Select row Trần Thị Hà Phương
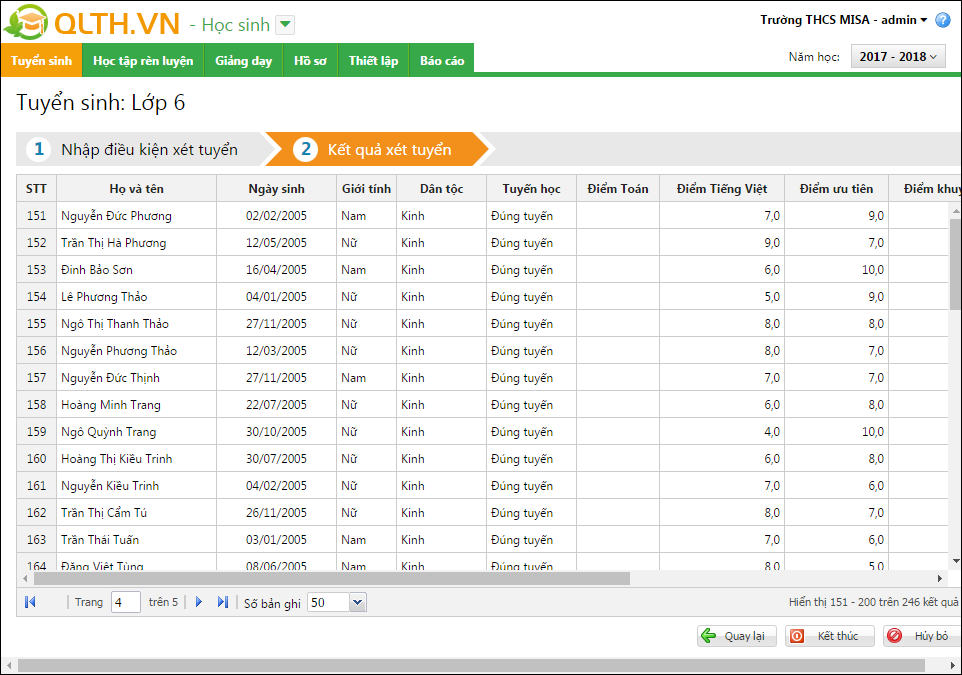Screen dimensions: 962x675 pos(483,242)
